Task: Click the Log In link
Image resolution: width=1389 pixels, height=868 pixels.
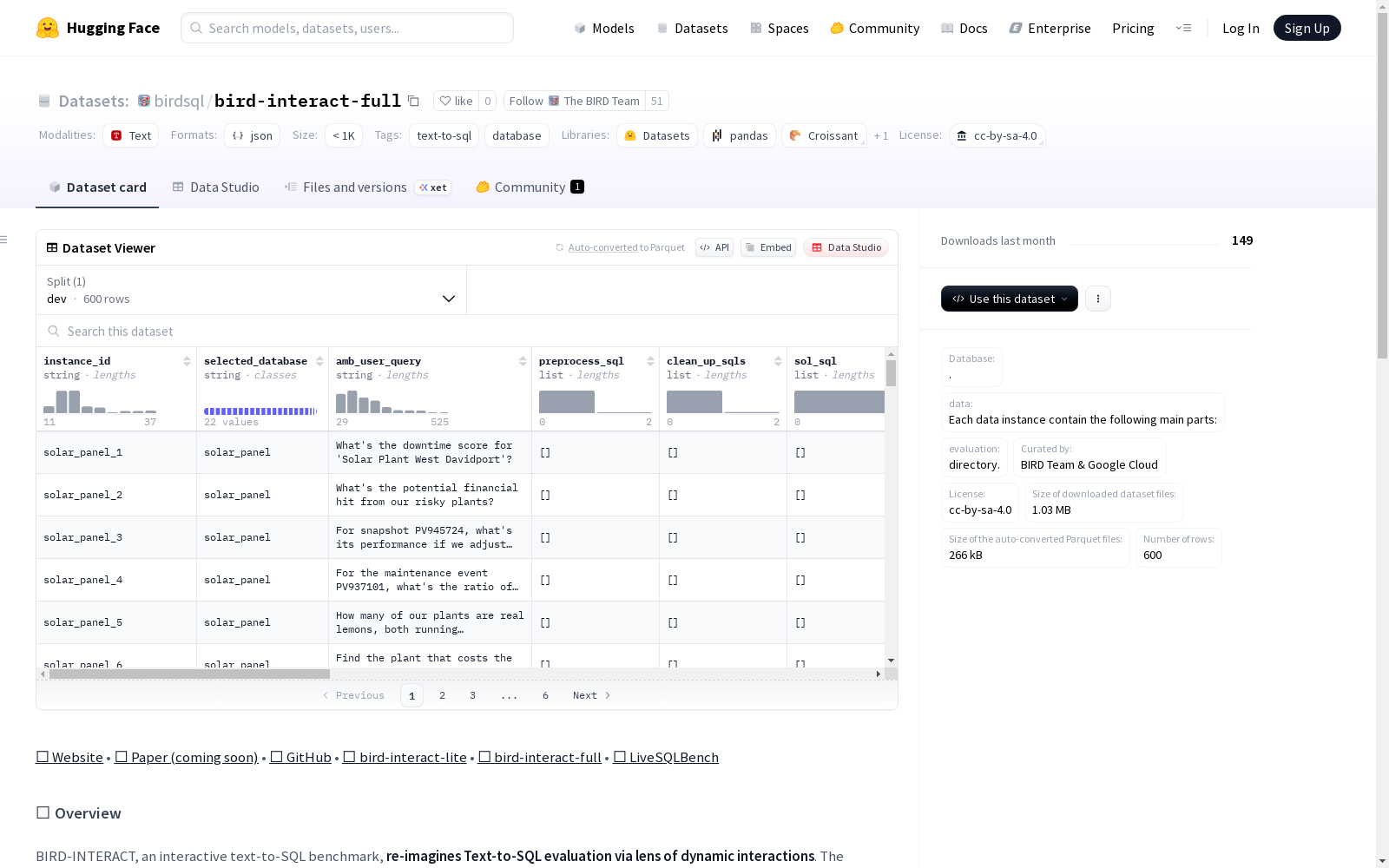Action: click(1241, 28)
